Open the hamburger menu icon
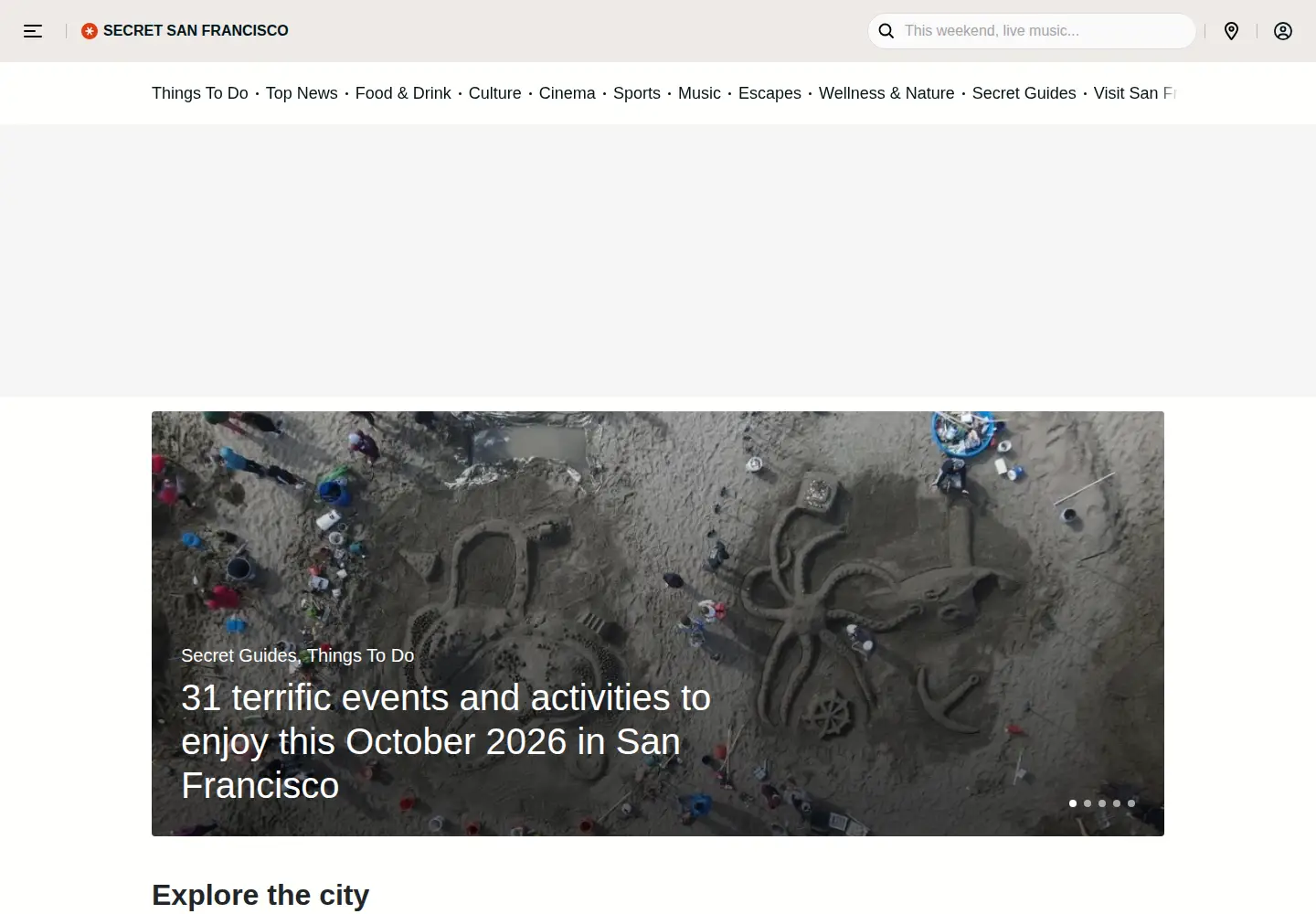The height and width of the screenshot is (914, 1316). coord(33,31)
